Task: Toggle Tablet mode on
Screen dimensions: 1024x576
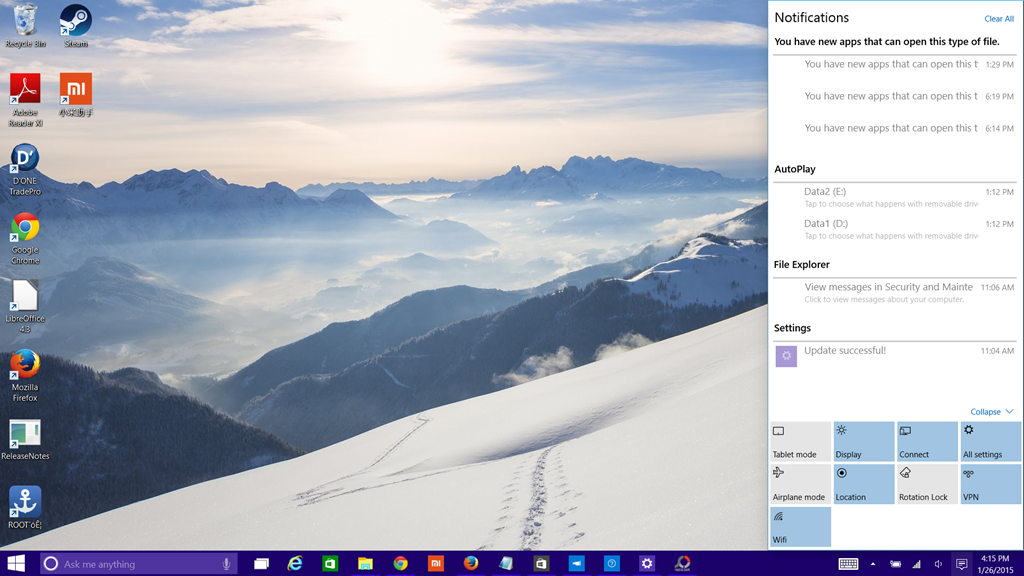Action: pyautogui.click(x=799, y=441)
